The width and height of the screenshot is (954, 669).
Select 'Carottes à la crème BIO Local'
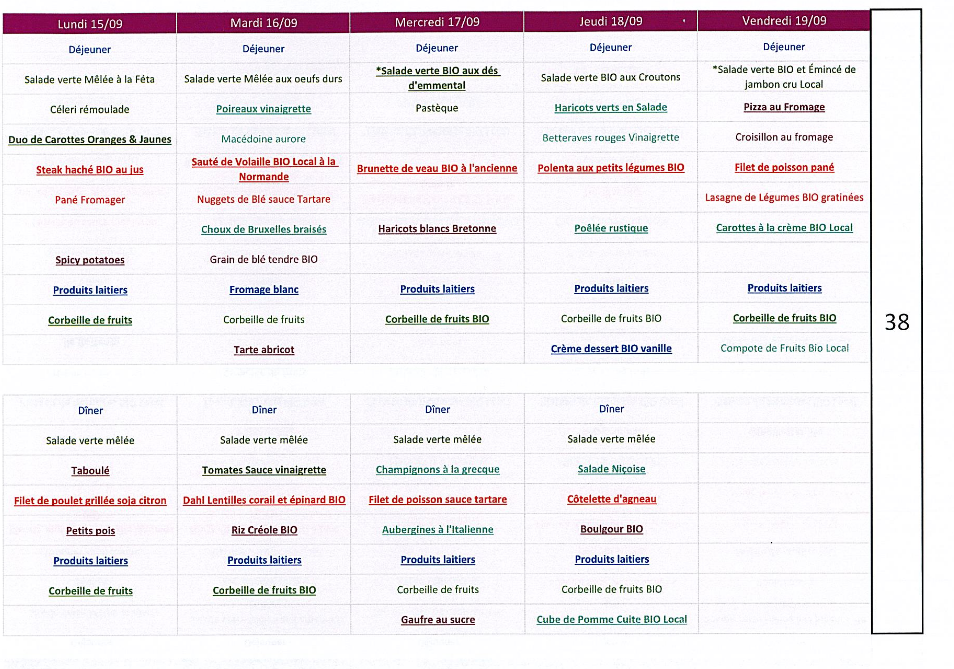[x=784, y=227]
